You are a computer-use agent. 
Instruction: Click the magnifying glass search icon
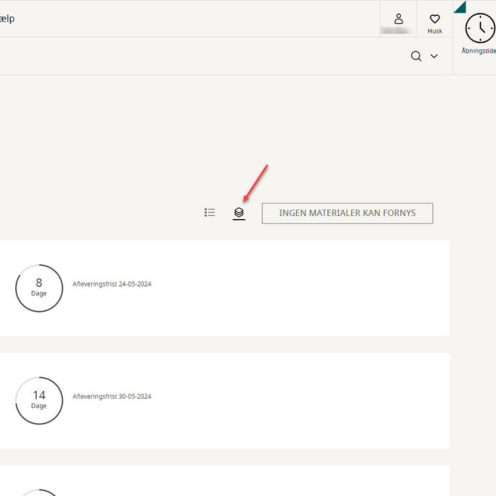pos(416,56)
